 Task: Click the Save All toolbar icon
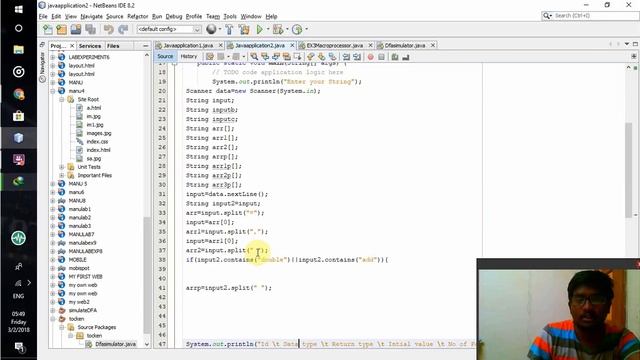[x=91, y=29]
